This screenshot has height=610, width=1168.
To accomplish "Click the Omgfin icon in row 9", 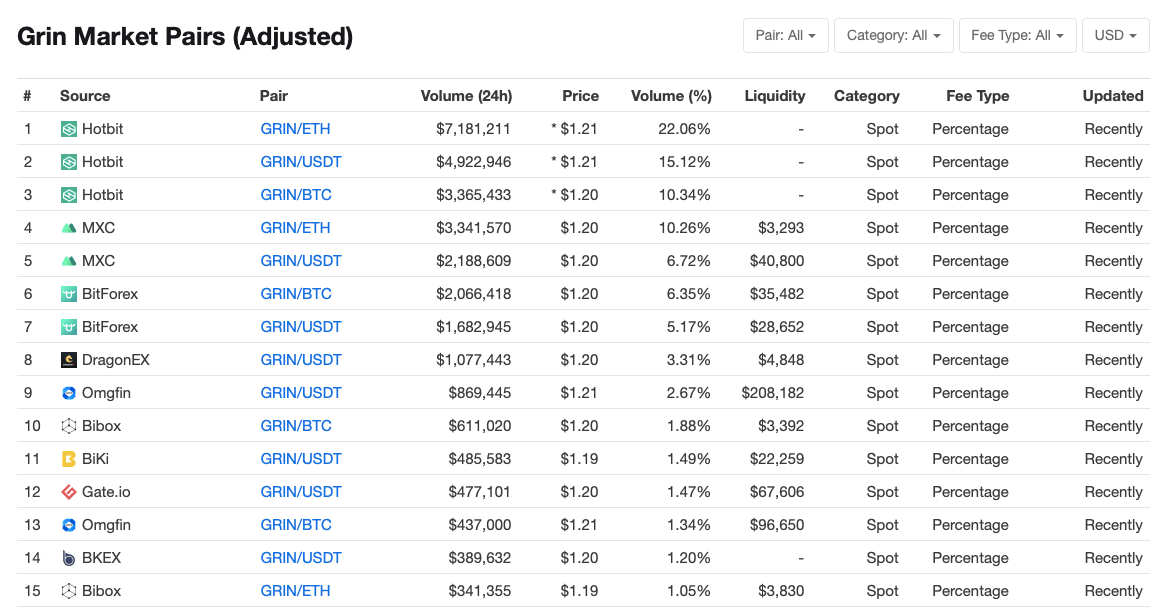I will (69, 393).
